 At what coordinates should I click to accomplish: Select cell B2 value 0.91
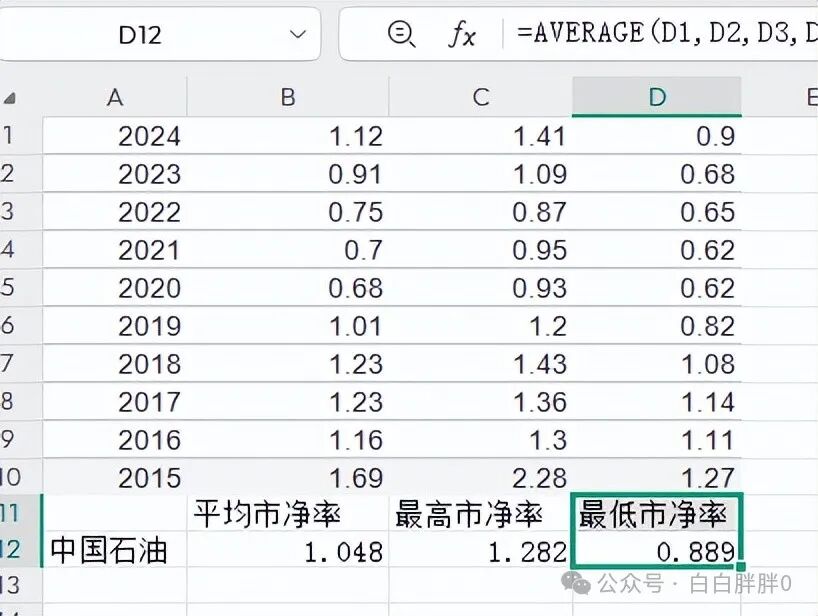[x=288, y=174]
